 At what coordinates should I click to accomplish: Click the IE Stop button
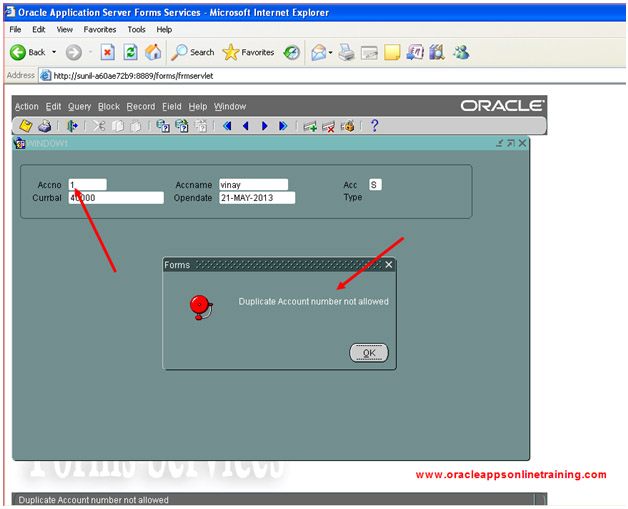107,52
